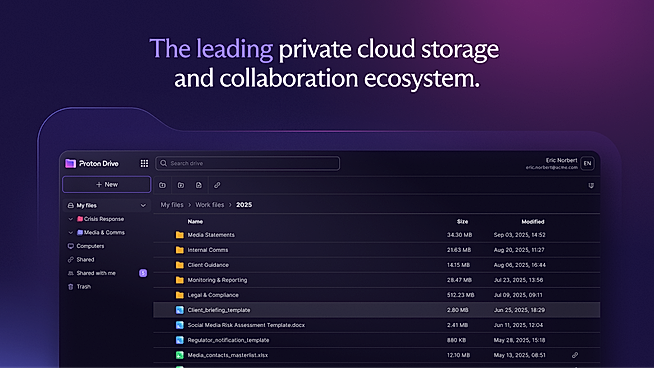This screenshot has height=368, width=654.
Task: Click the Jul 23, 2025, 13:56 date
Action: point(518,280)
